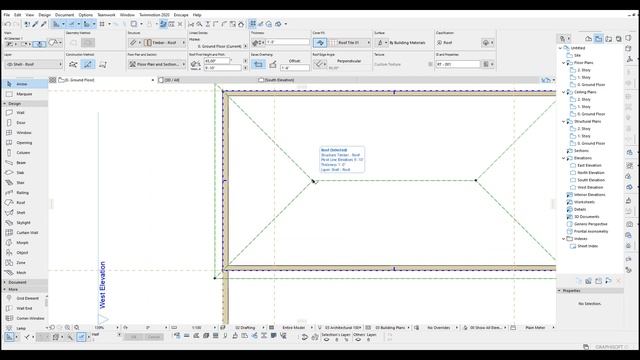Image resolution: width=640 pixels, height=360 pixels.
Task: Open the Sheet Index item
Action: point(587,246)
